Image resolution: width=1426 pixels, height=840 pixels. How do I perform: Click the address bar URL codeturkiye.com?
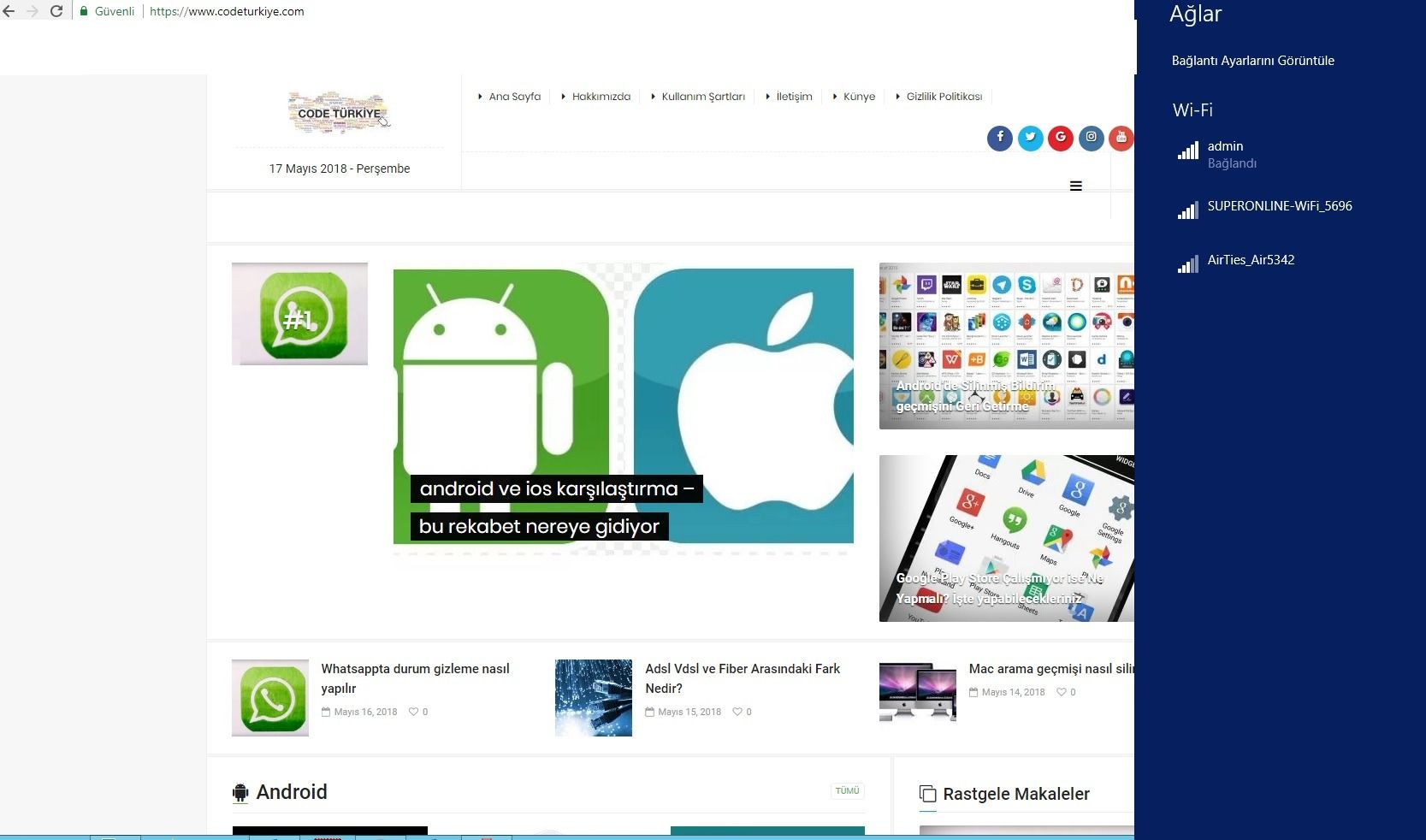point(227,12)
